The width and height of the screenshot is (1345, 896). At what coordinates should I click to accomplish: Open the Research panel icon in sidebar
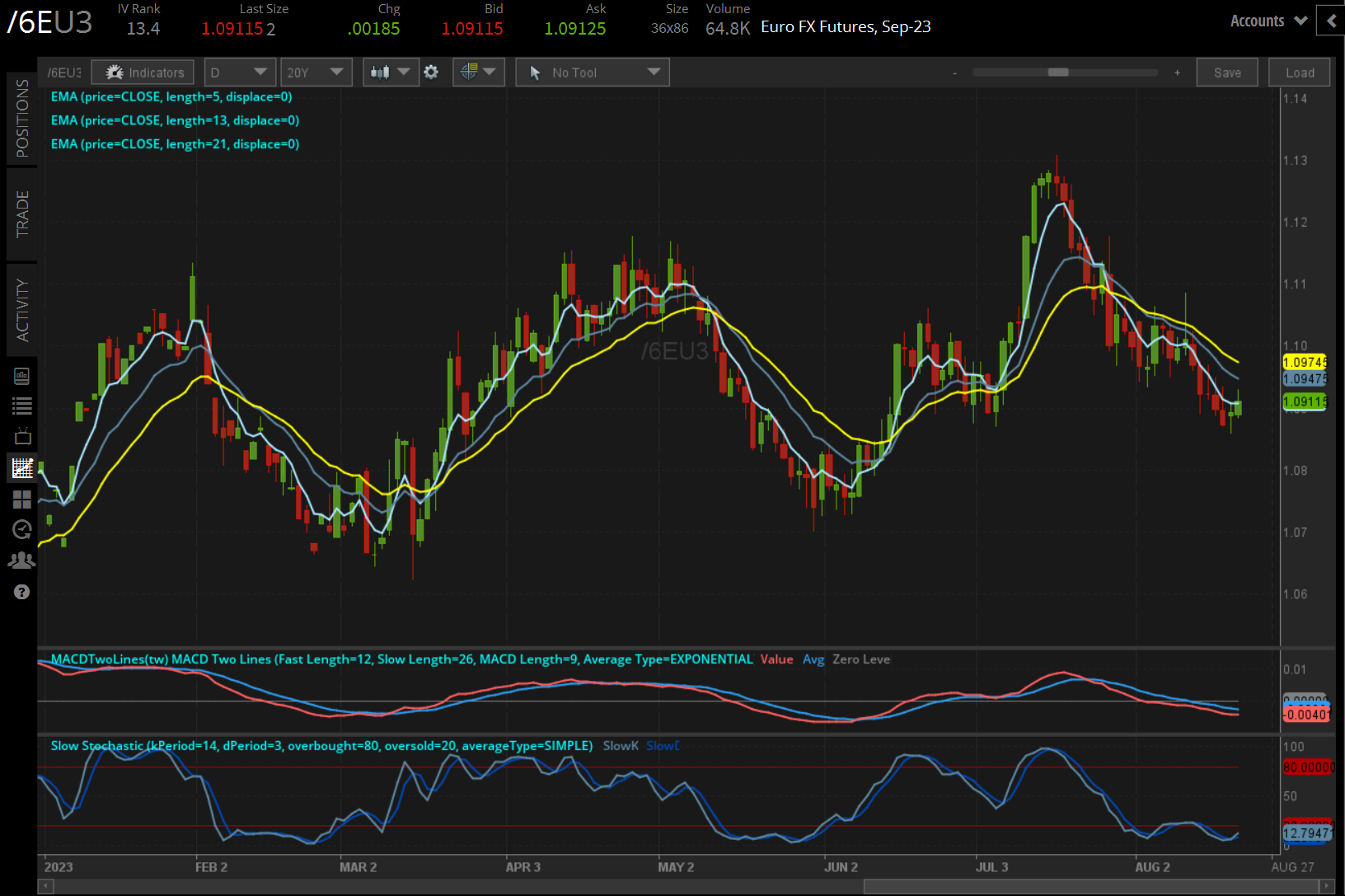point(22,377)
